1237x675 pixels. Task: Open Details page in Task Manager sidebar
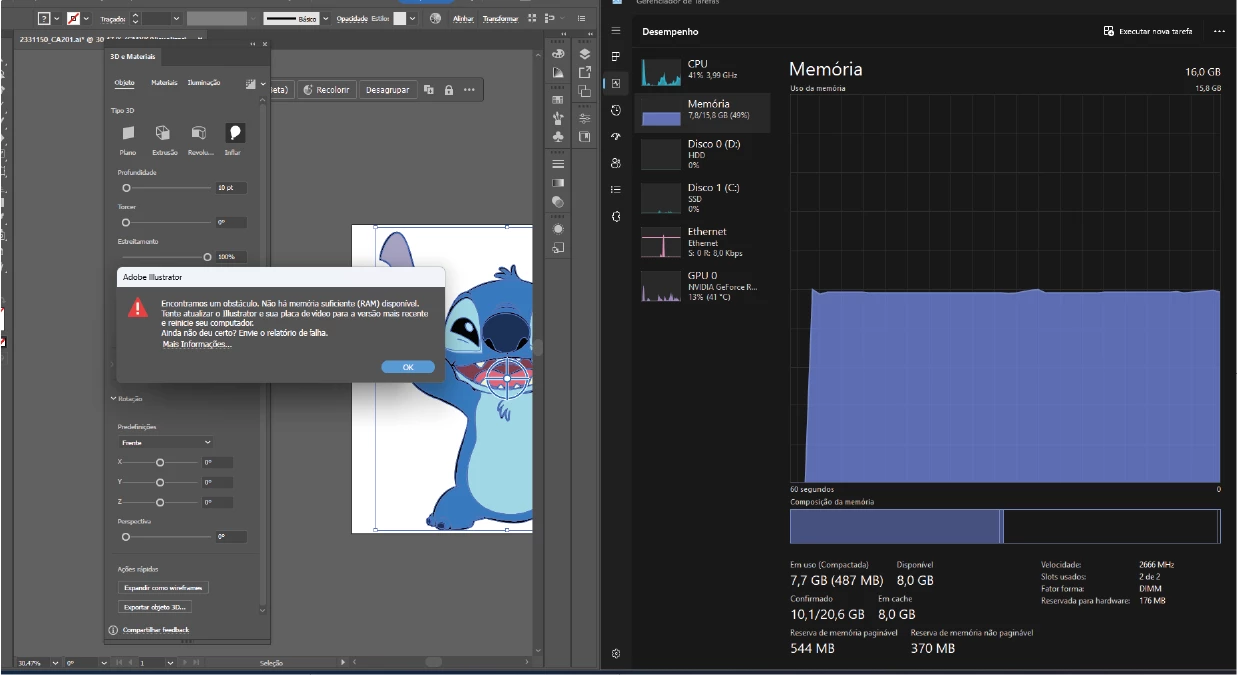(616, 189)
